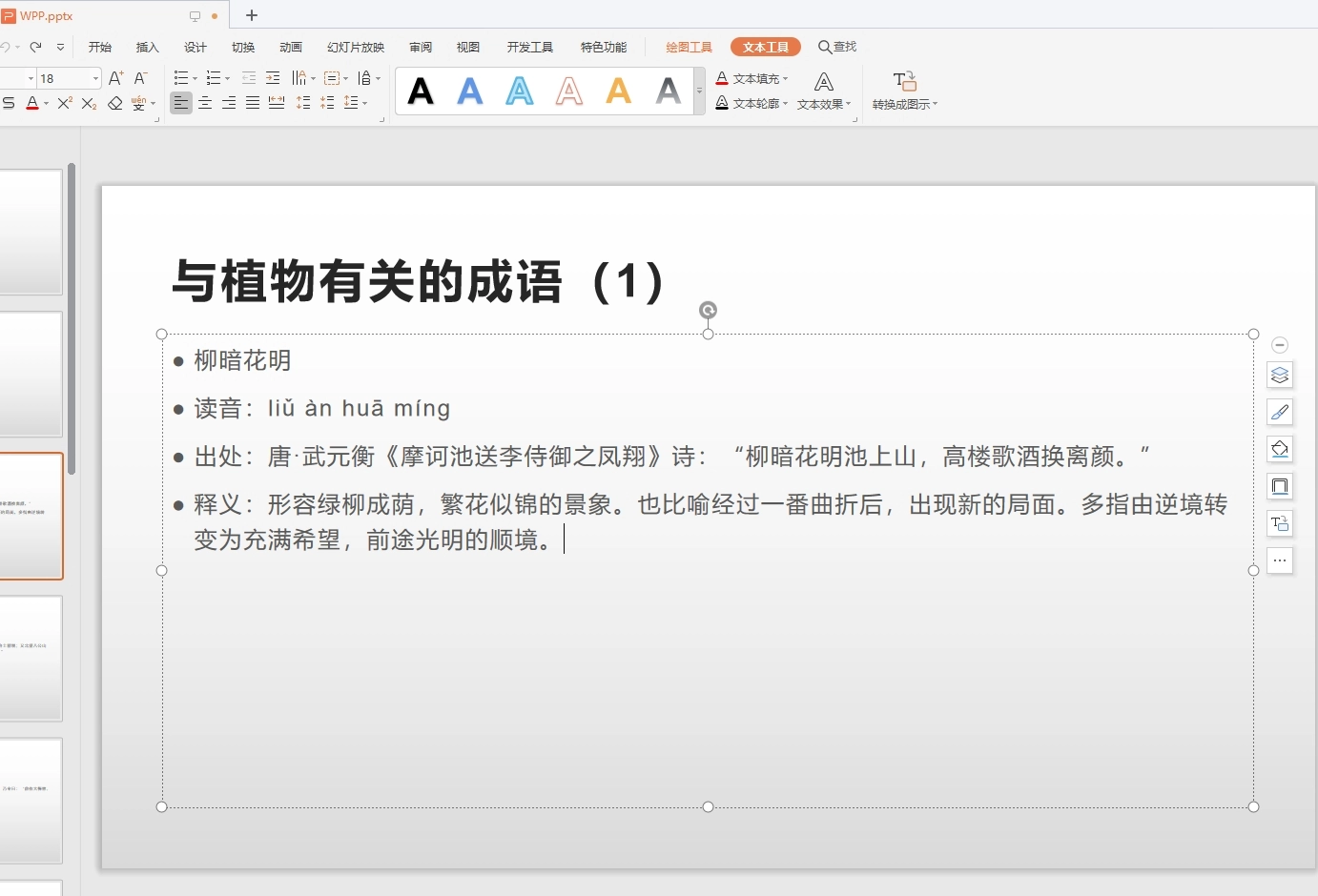Open the 审阅 review tab

pos(421,47)
